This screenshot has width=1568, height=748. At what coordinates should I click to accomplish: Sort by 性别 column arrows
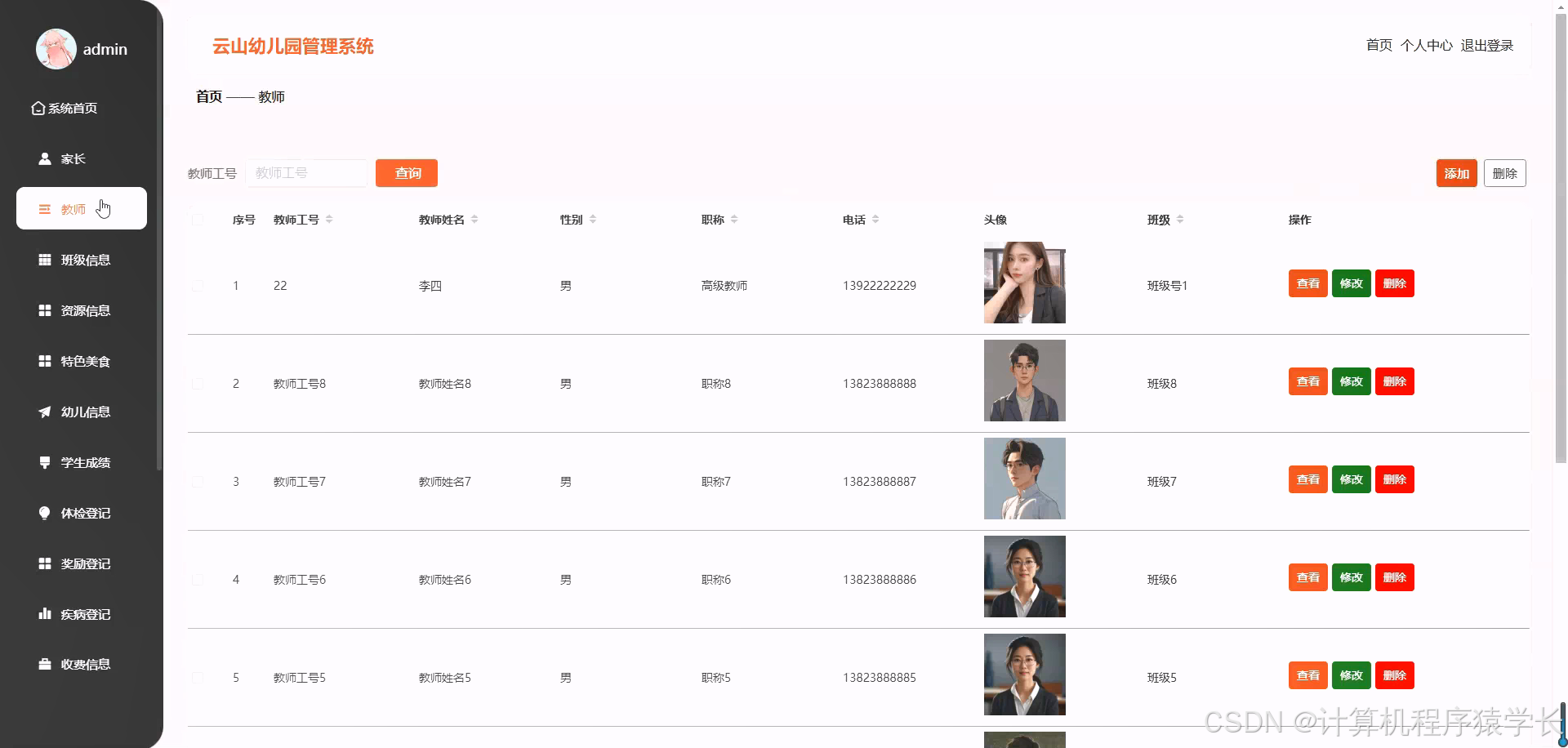coord(593,219)
